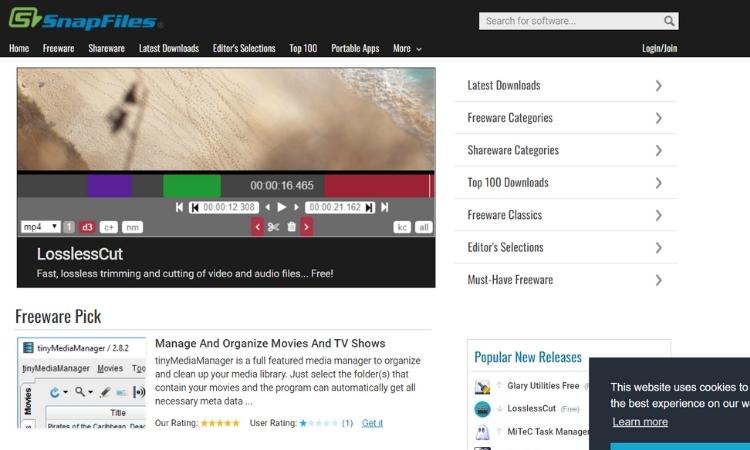Click the LosslessCut video preview image
This screenshot has width=750, height=450.
tap(226, 119)
